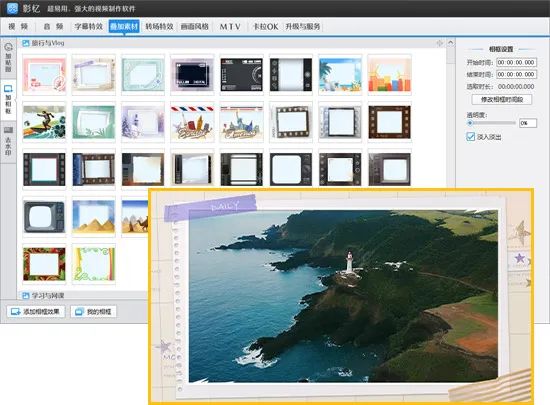Pick the pyramids desert frame thumbnail
The image size is (550, 405).
tap(94, 217)
